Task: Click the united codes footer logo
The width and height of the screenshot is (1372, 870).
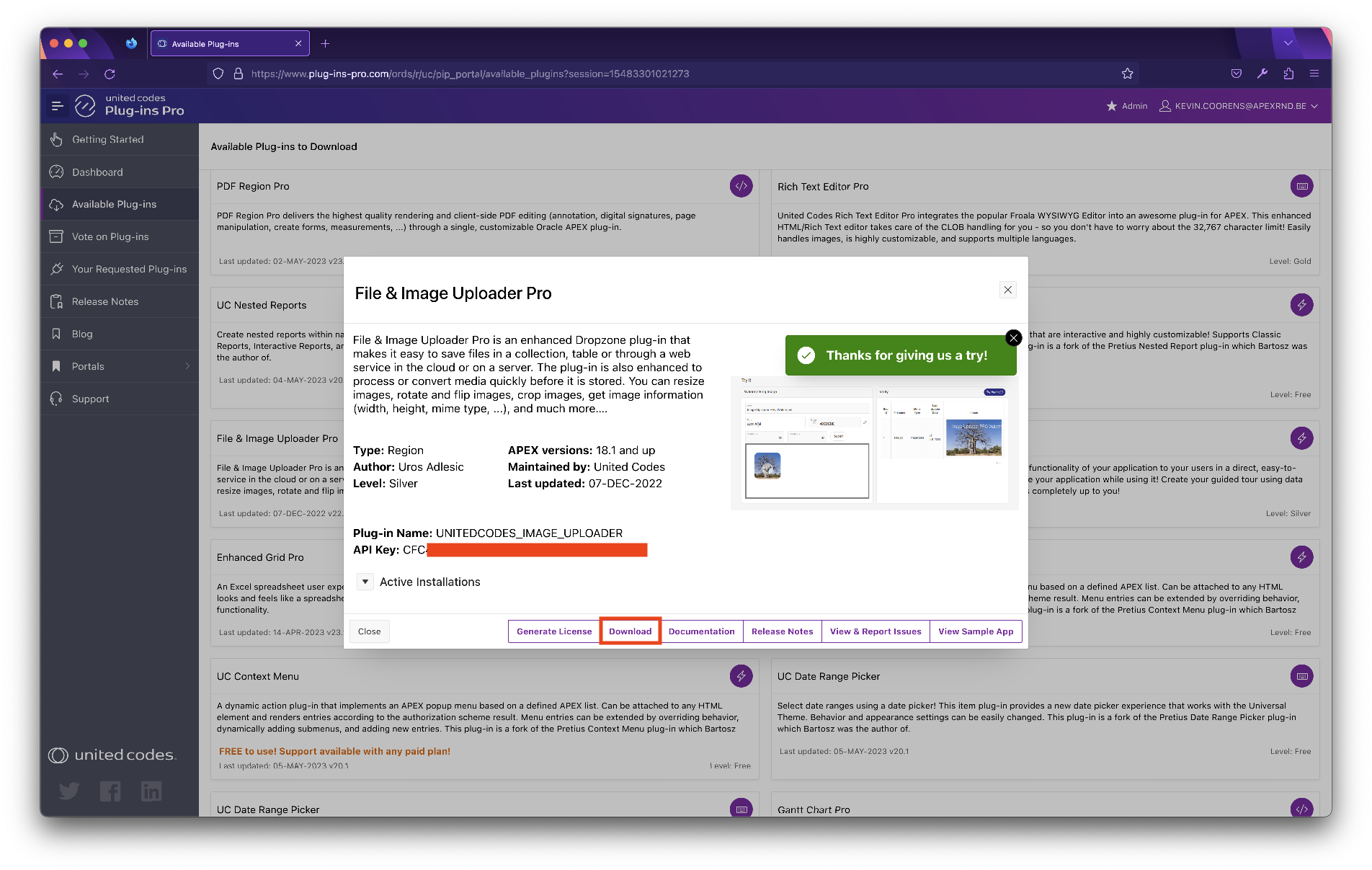Action: 112,755
